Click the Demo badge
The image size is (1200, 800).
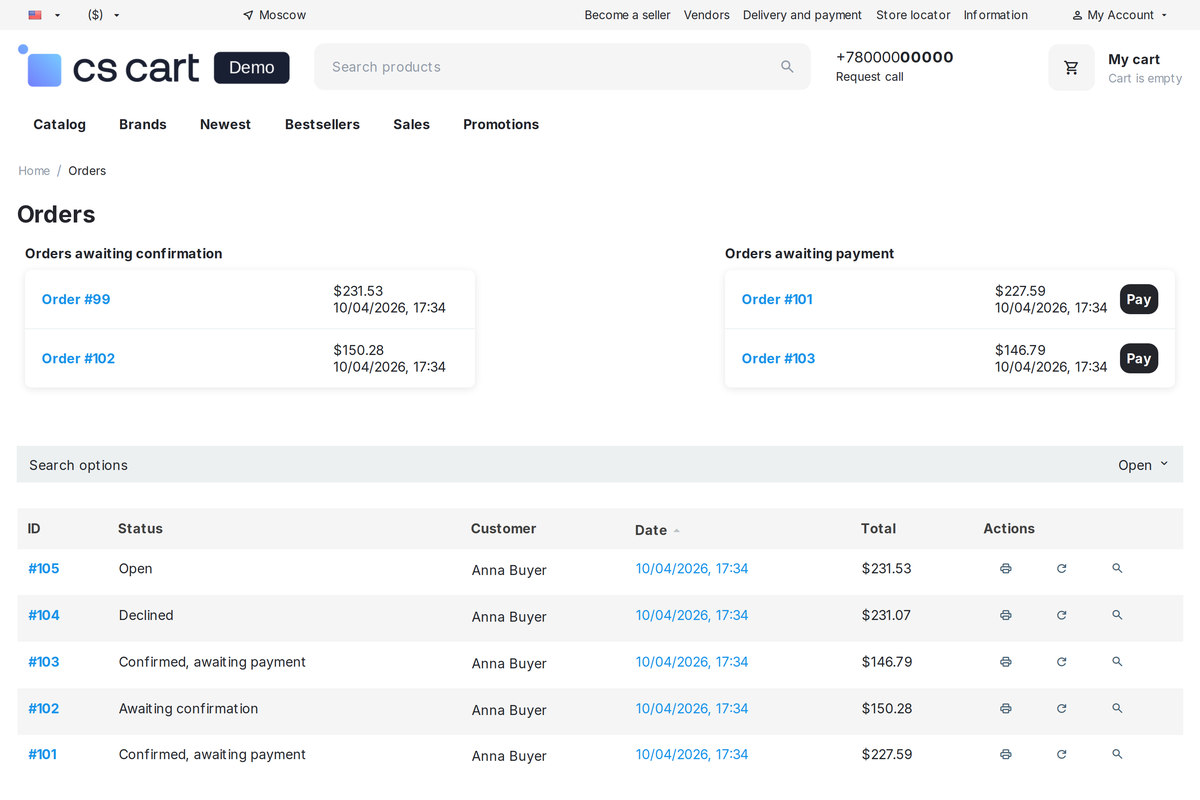[252, 67]
